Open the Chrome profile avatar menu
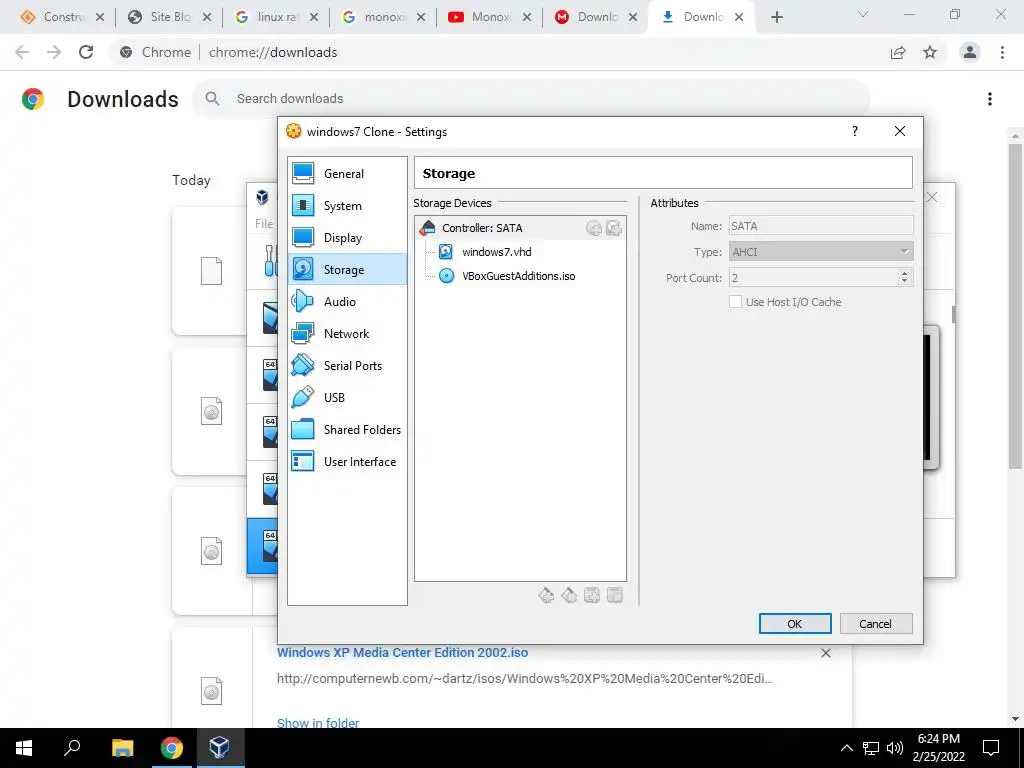1024x768 pixels. [x=970, y=52]
